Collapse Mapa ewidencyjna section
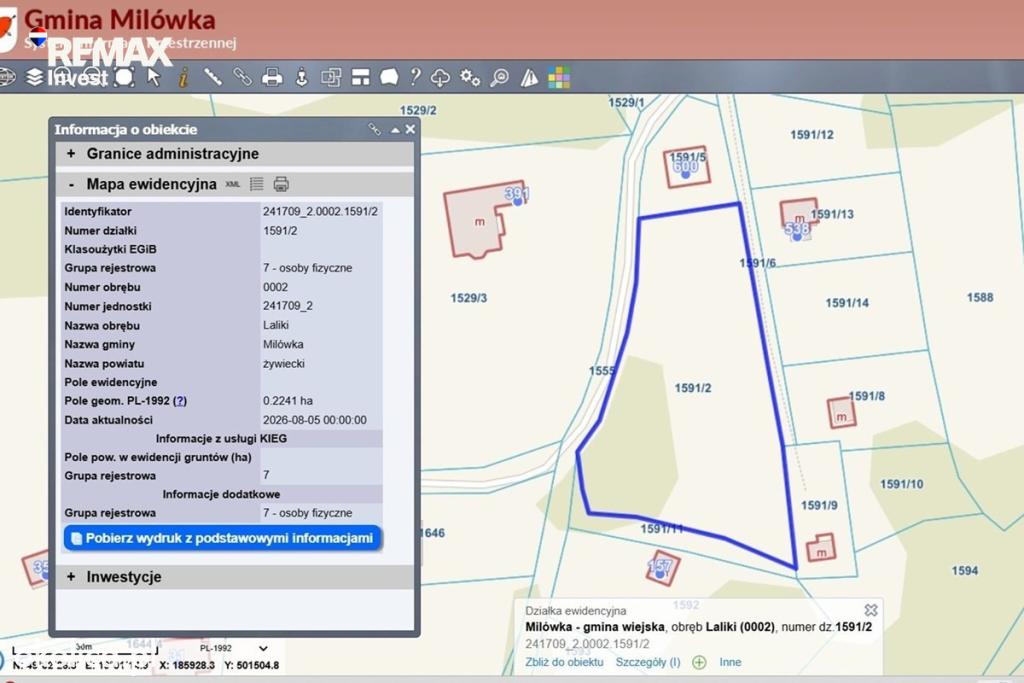Screen dimensions: 1024x683 (x=71, y=185)
